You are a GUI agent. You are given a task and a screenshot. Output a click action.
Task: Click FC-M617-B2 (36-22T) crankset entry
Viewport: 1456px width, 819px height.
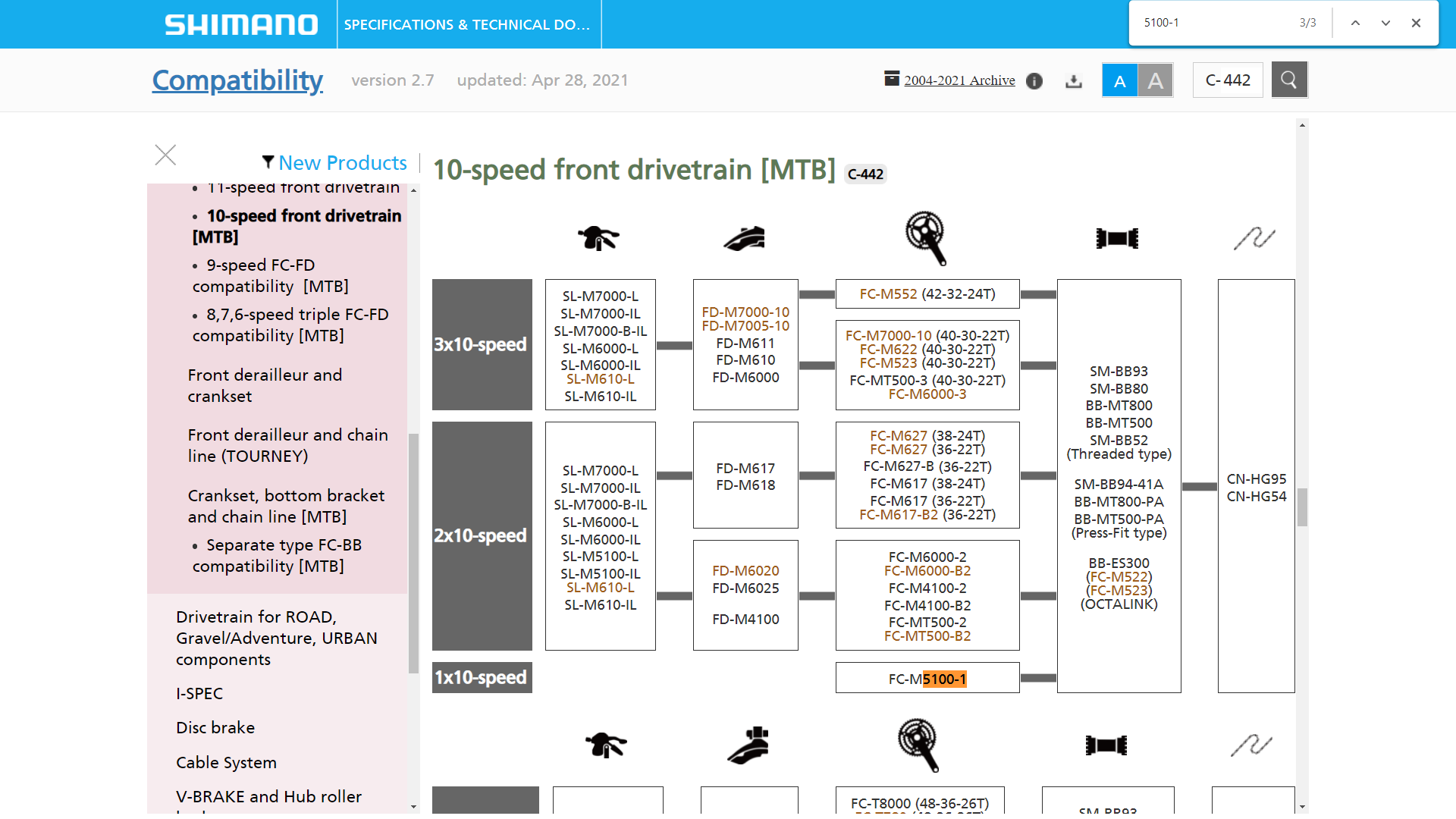927,514
